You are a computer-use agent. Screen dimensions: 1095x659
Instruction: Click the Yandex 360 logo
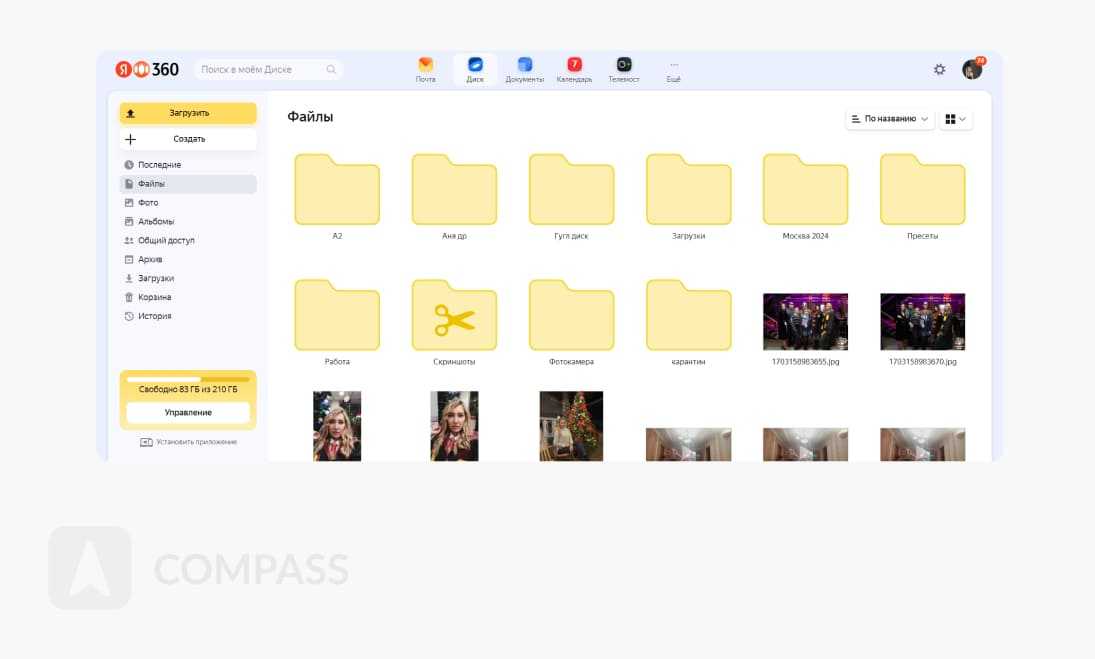coord(147,69)
